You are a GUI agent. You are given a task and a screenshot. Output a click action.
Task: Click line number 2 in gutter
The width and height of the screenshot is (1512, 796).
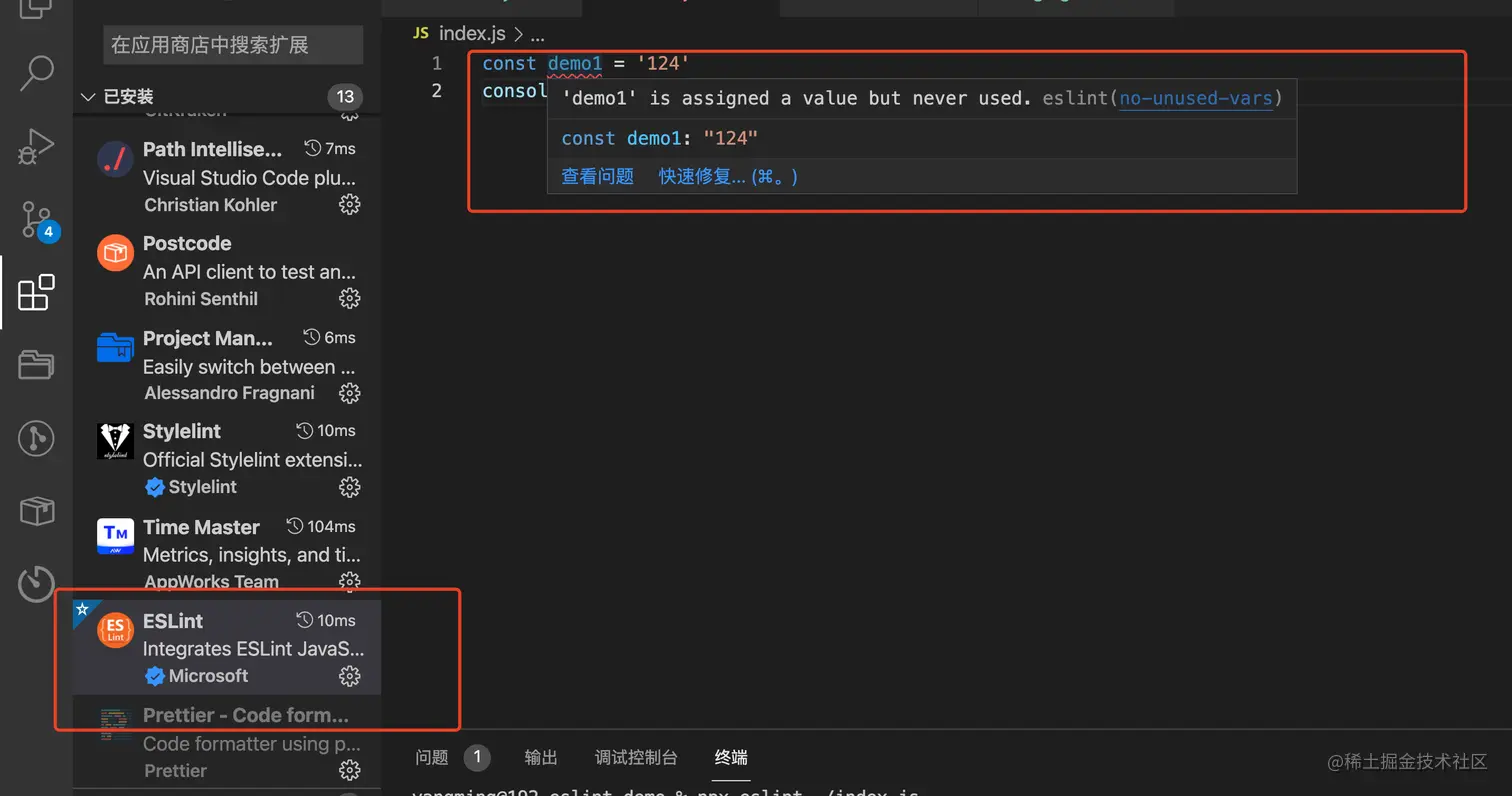coord(436,91)
